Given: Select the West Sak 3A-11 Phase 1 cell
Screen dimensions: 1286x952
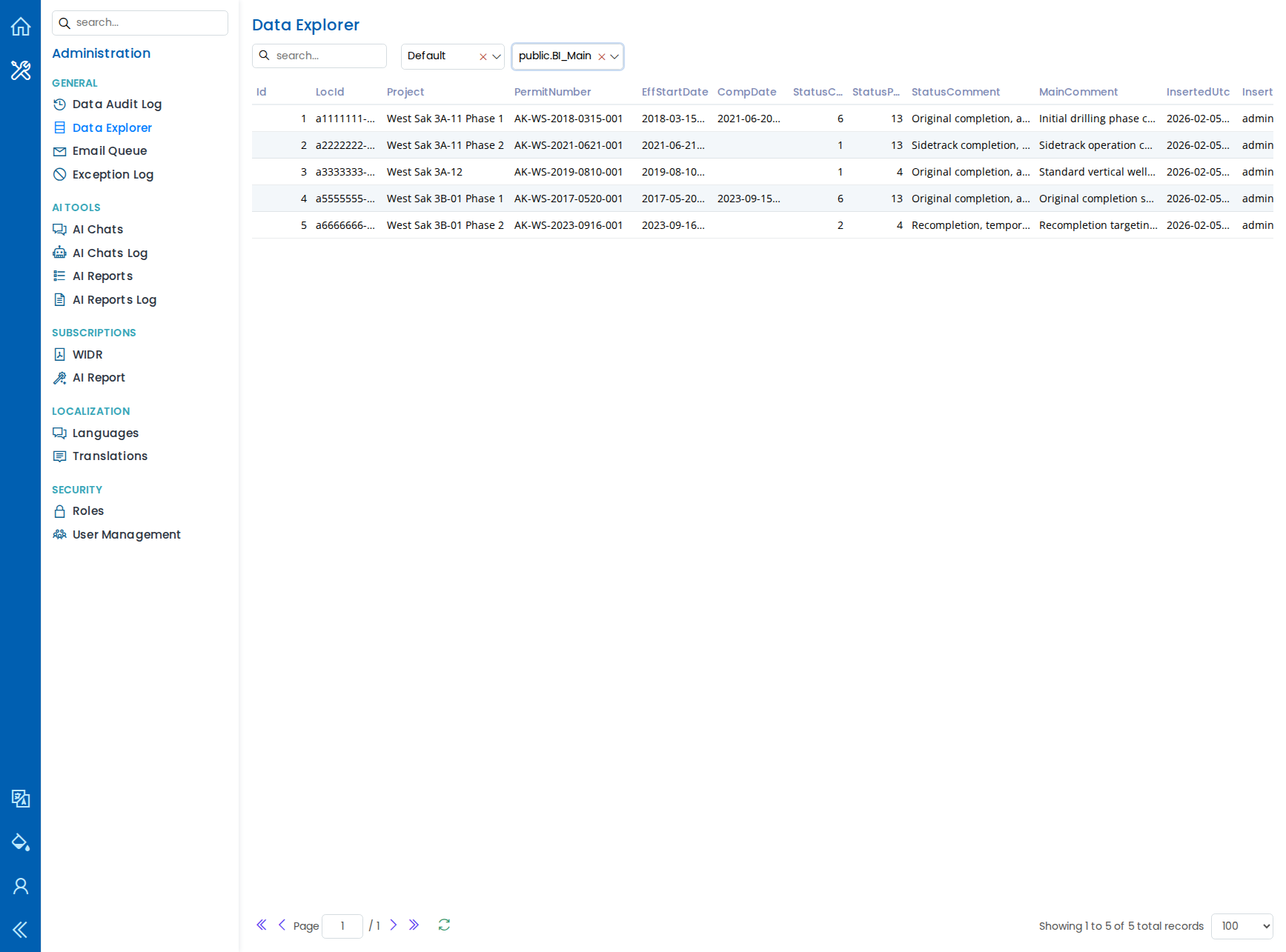Looking at the screenshot, I should 445,119.
